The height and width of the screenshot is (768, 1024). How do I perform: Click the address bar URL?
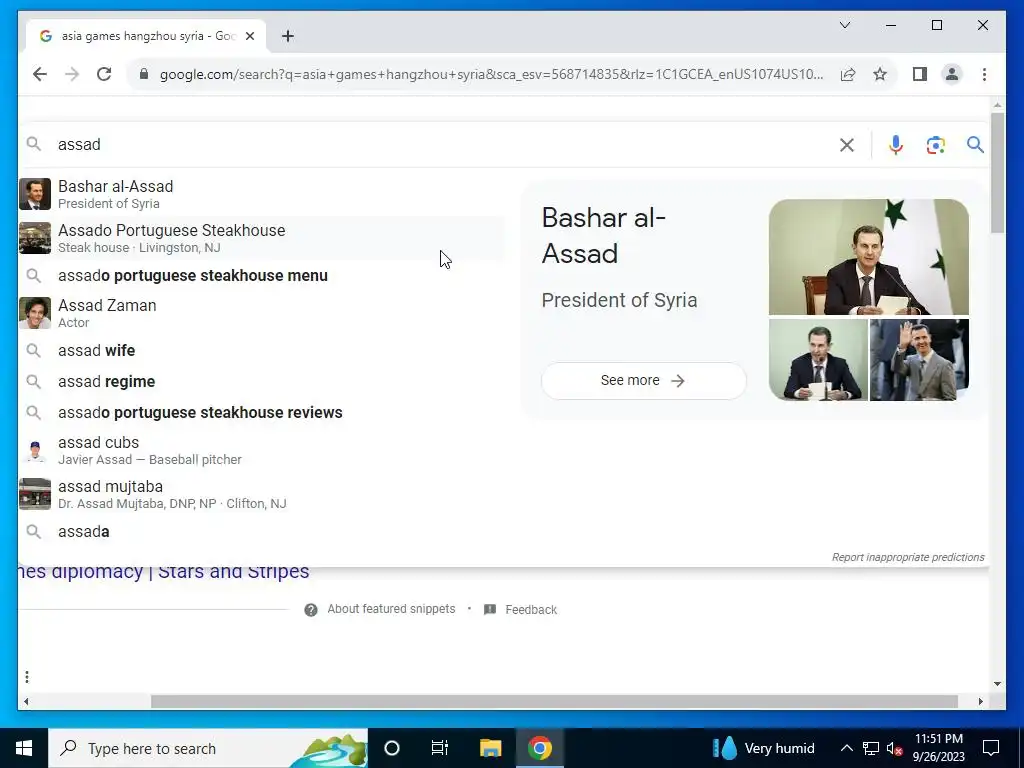(x=491, y=74)
